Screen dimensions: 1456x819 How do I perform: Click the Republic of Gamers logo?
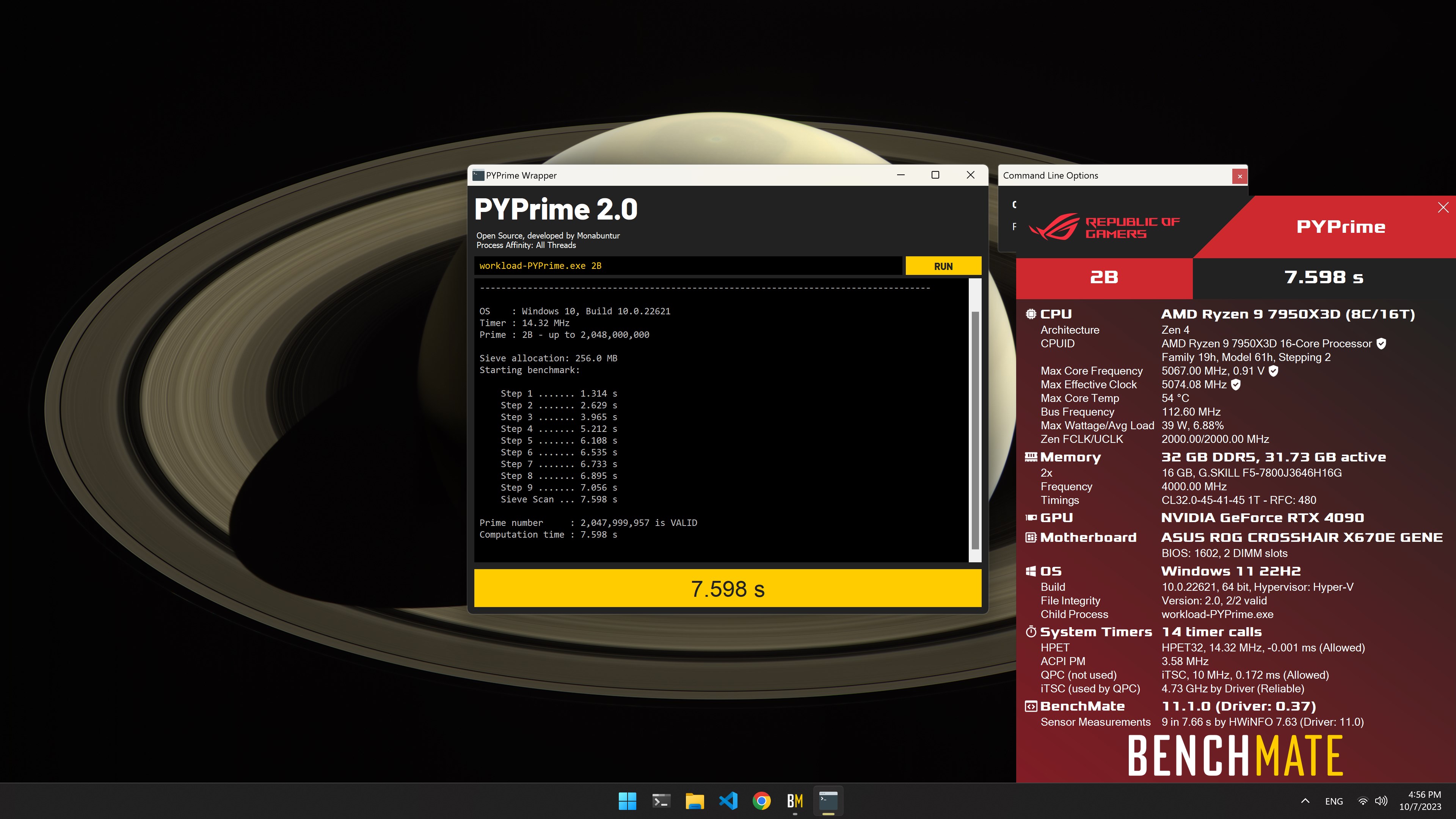[x=1104, y=227]
